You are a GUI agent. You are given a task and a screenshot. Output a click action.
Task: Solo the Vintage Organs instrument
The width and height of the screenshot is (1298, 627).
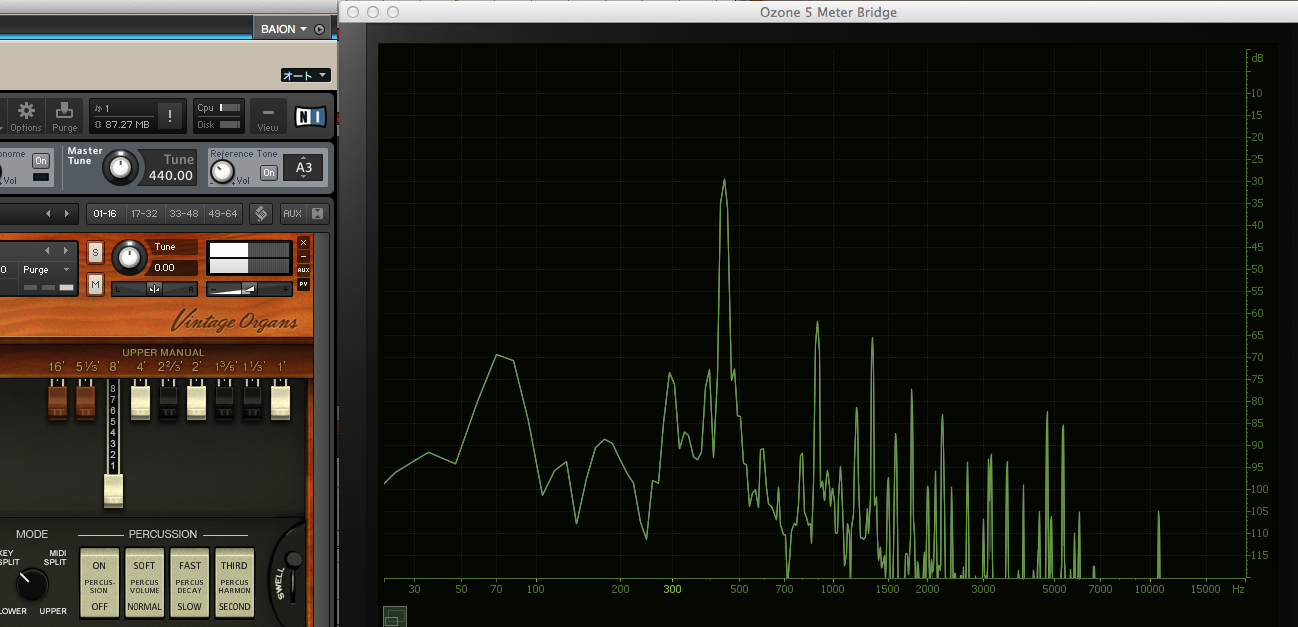pos(95,251)
